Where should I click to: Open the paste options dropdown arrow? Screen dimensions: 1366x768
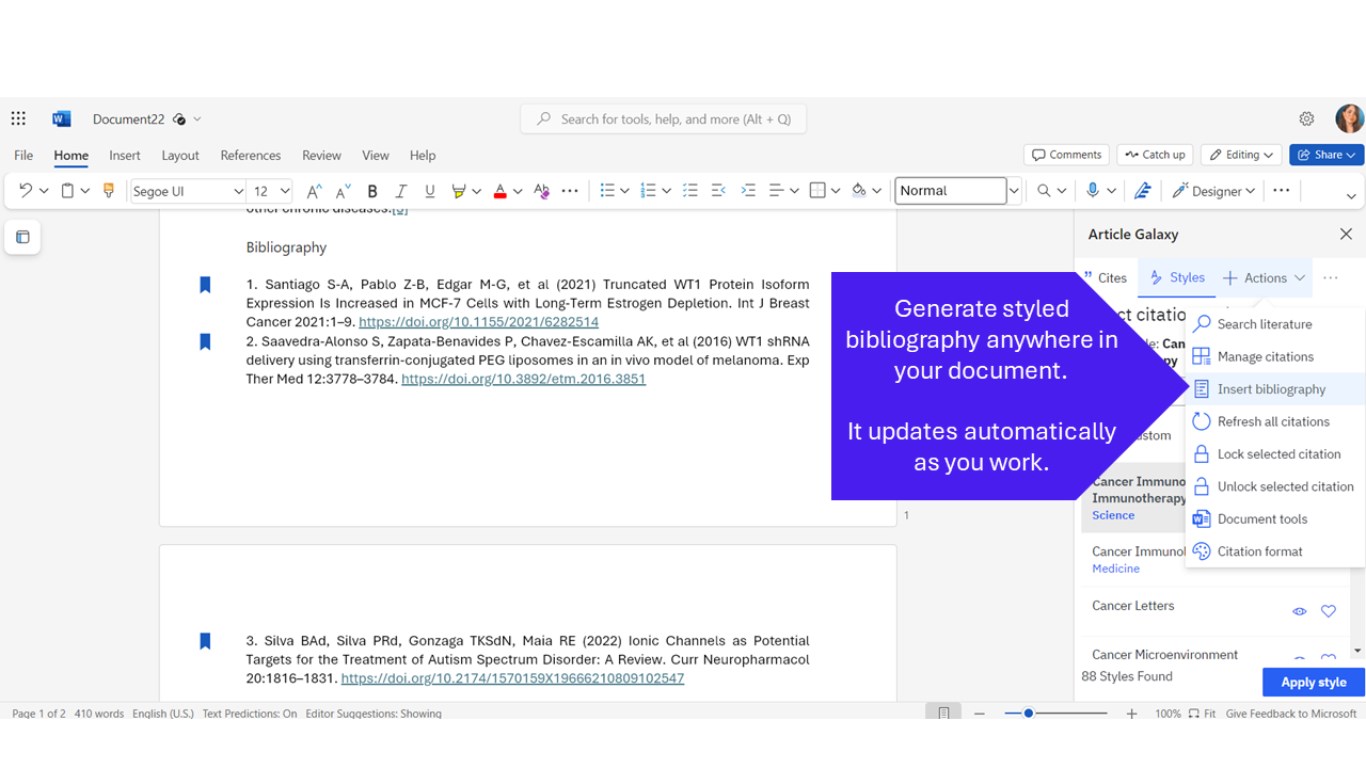85,191
